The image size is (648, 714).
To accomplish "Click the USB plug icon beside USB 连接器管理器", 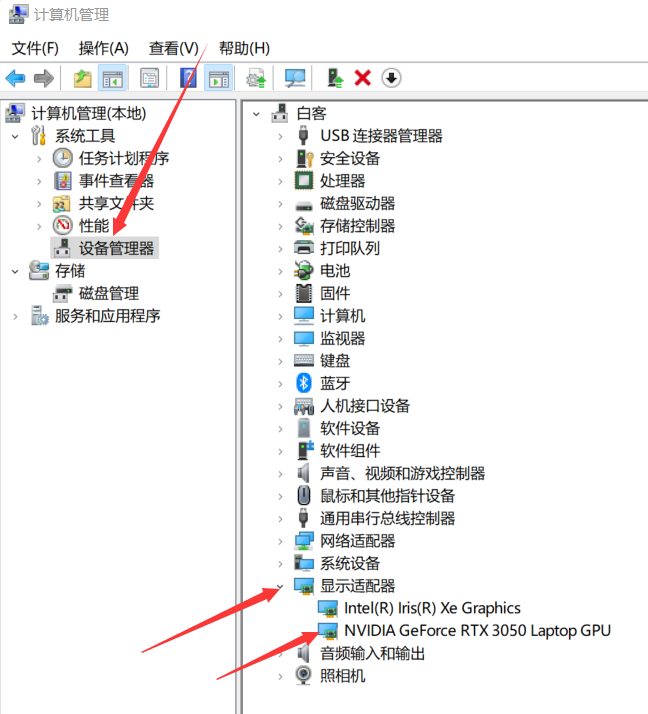I will [x=303, y=136].
